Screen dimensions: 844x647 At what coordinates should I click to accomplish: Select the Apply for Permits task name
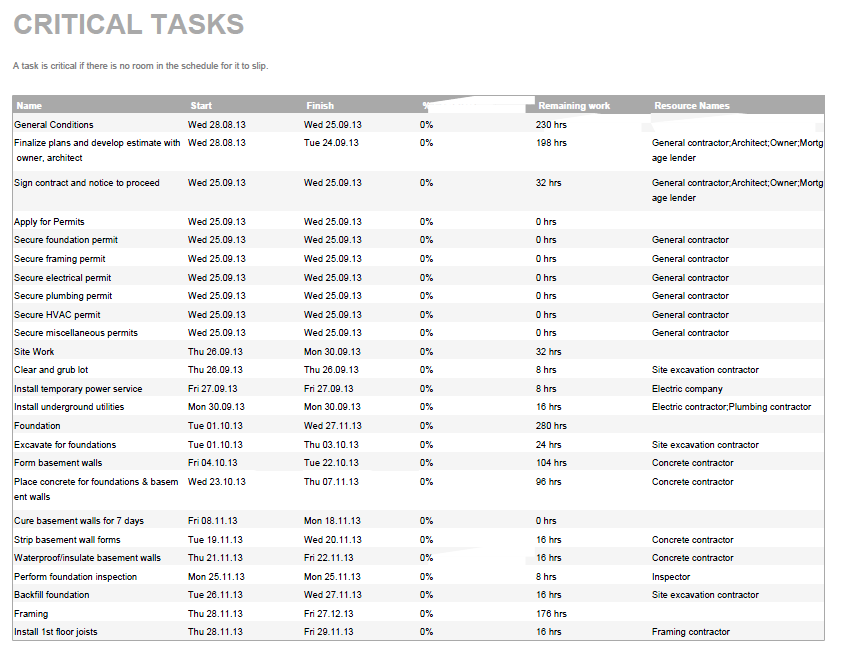pyautogui.click(x=47, y=222)
